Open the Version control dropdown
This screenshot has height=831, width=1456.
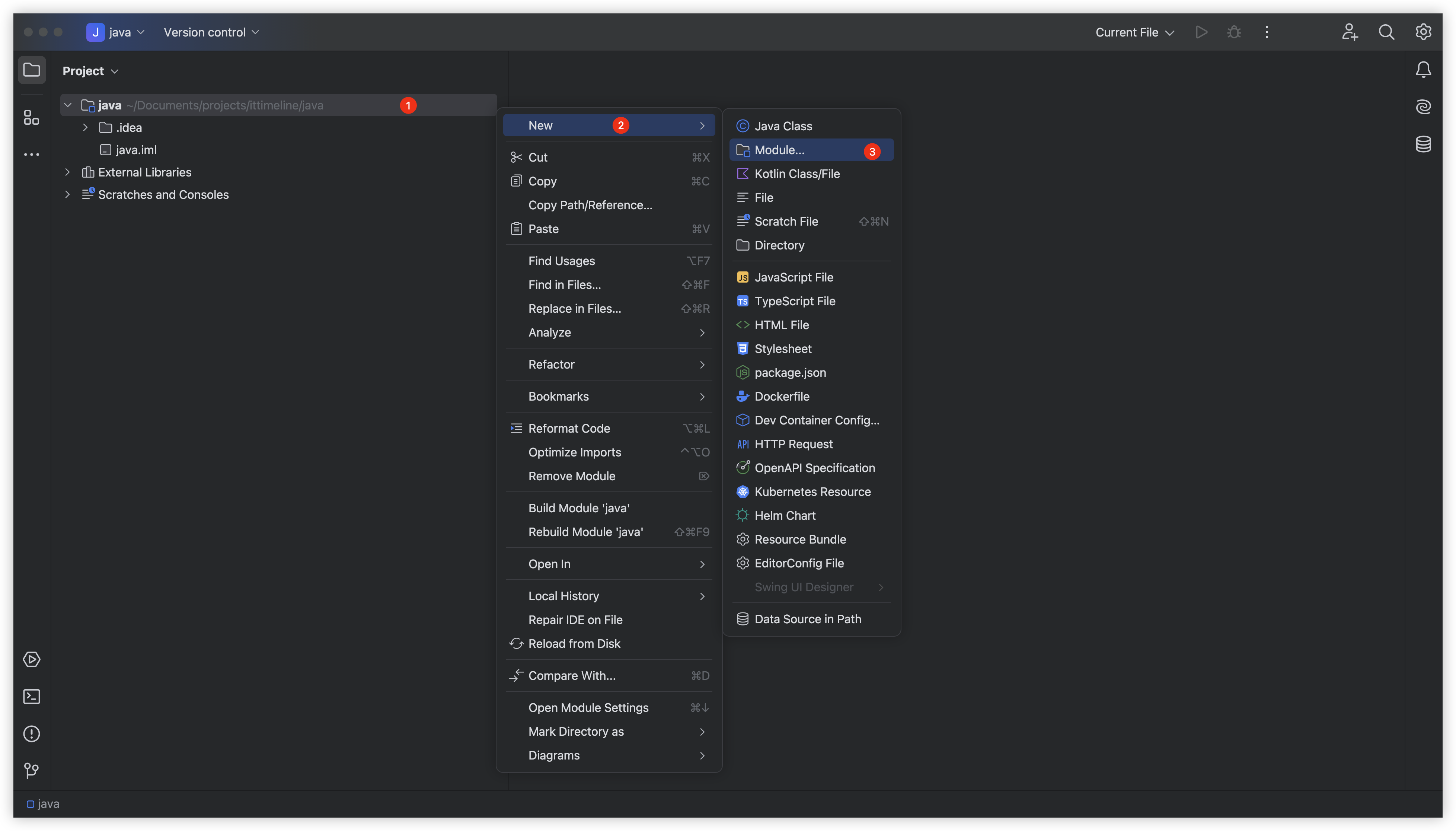pos(211,32)
